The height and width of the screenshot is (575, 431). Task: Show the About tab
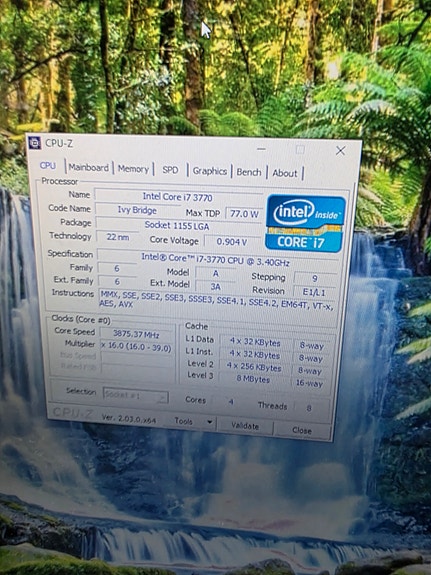(285, 173)
